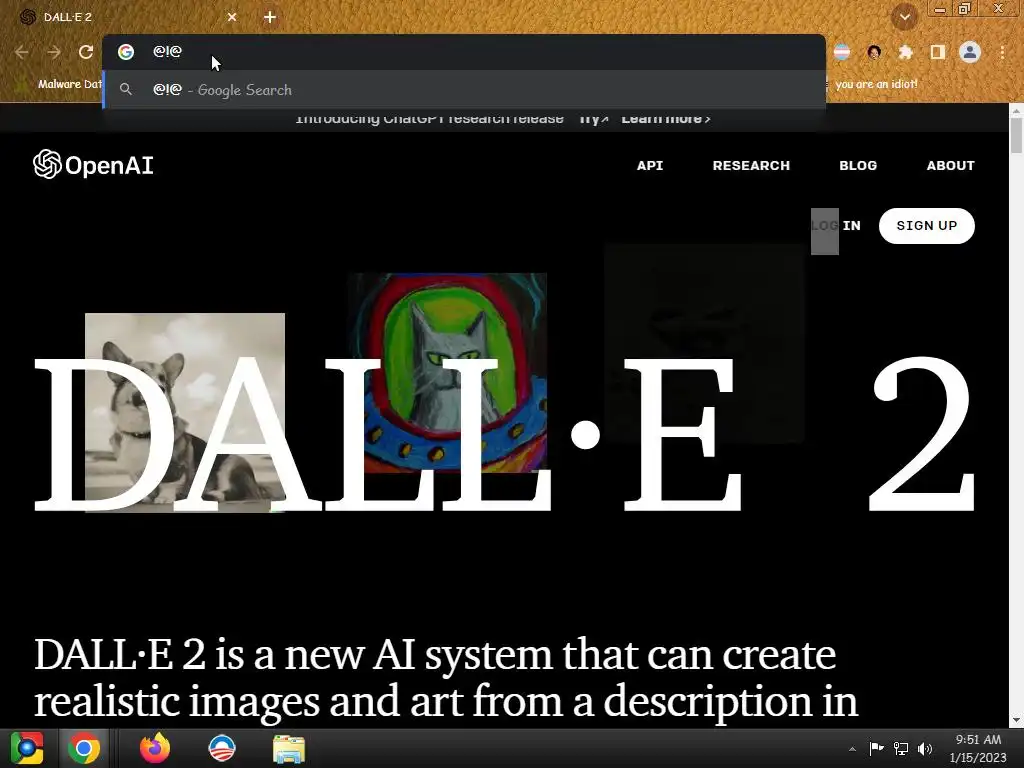Open File Explorer from the taskbar
1024x768 pixels.
(289, 749)
